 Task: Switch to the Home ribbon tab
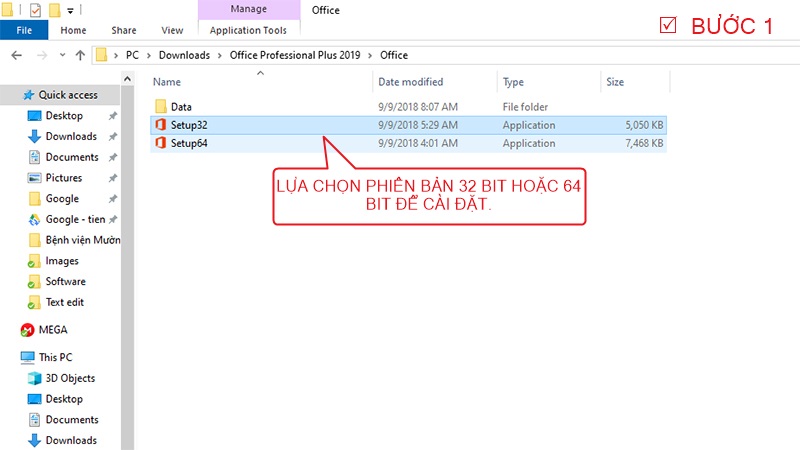coord(73,30)
